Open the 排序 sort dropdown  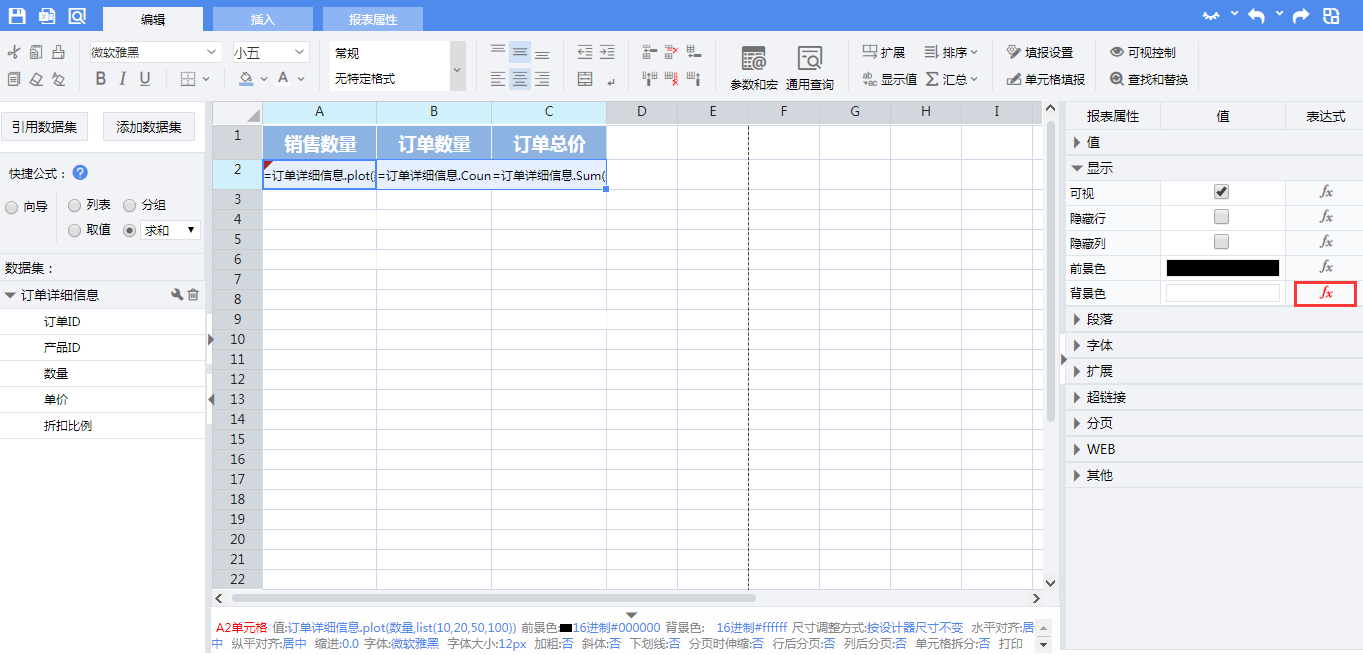(951, 52)
